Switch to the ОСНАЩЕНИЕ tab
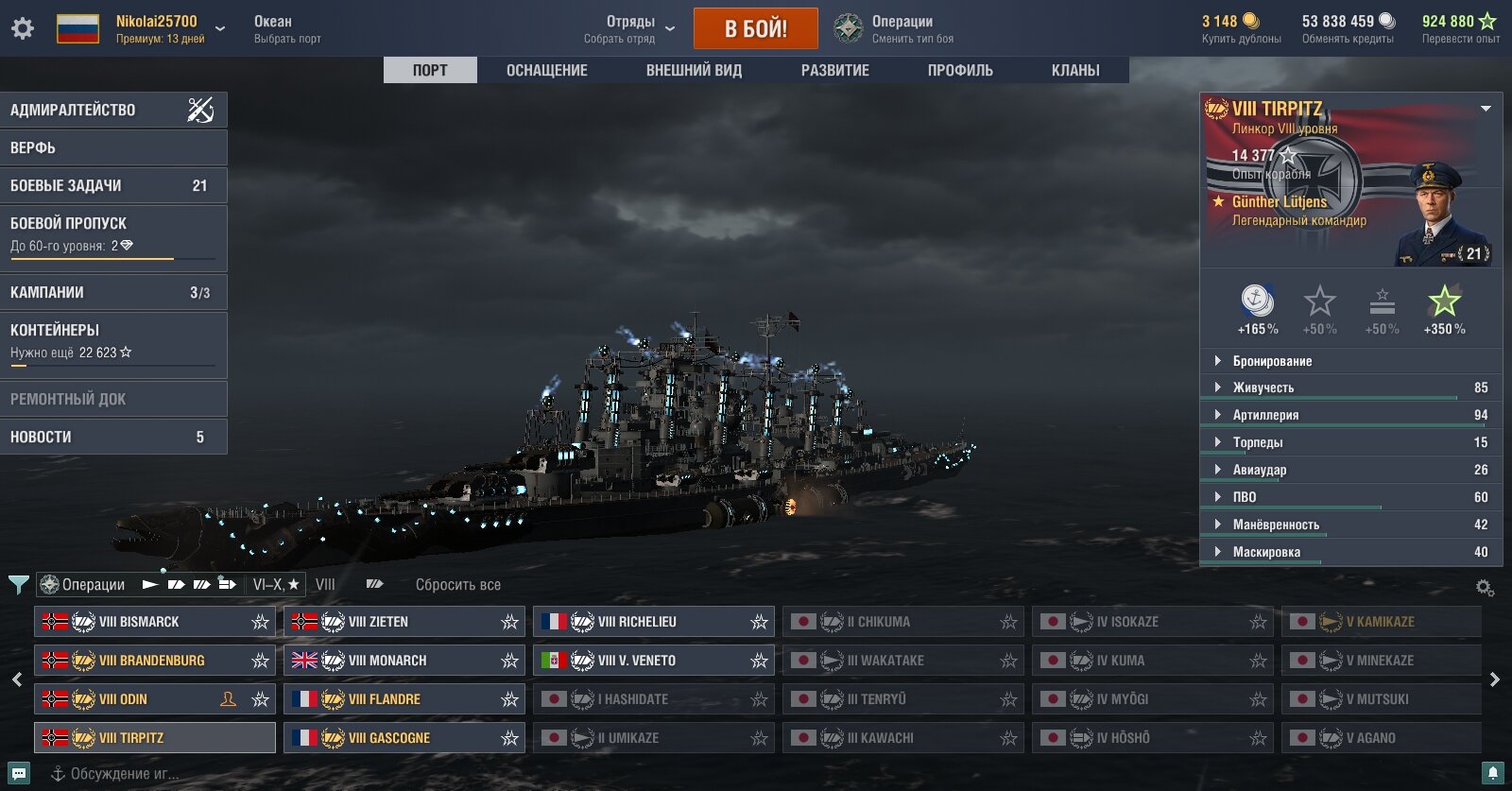 coord(547,70)
